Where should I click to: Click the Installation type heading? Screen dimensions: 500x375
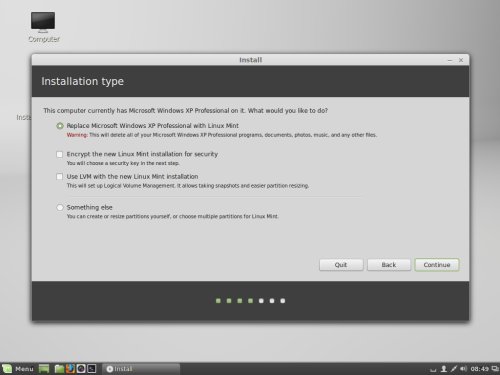pos(82,81)
